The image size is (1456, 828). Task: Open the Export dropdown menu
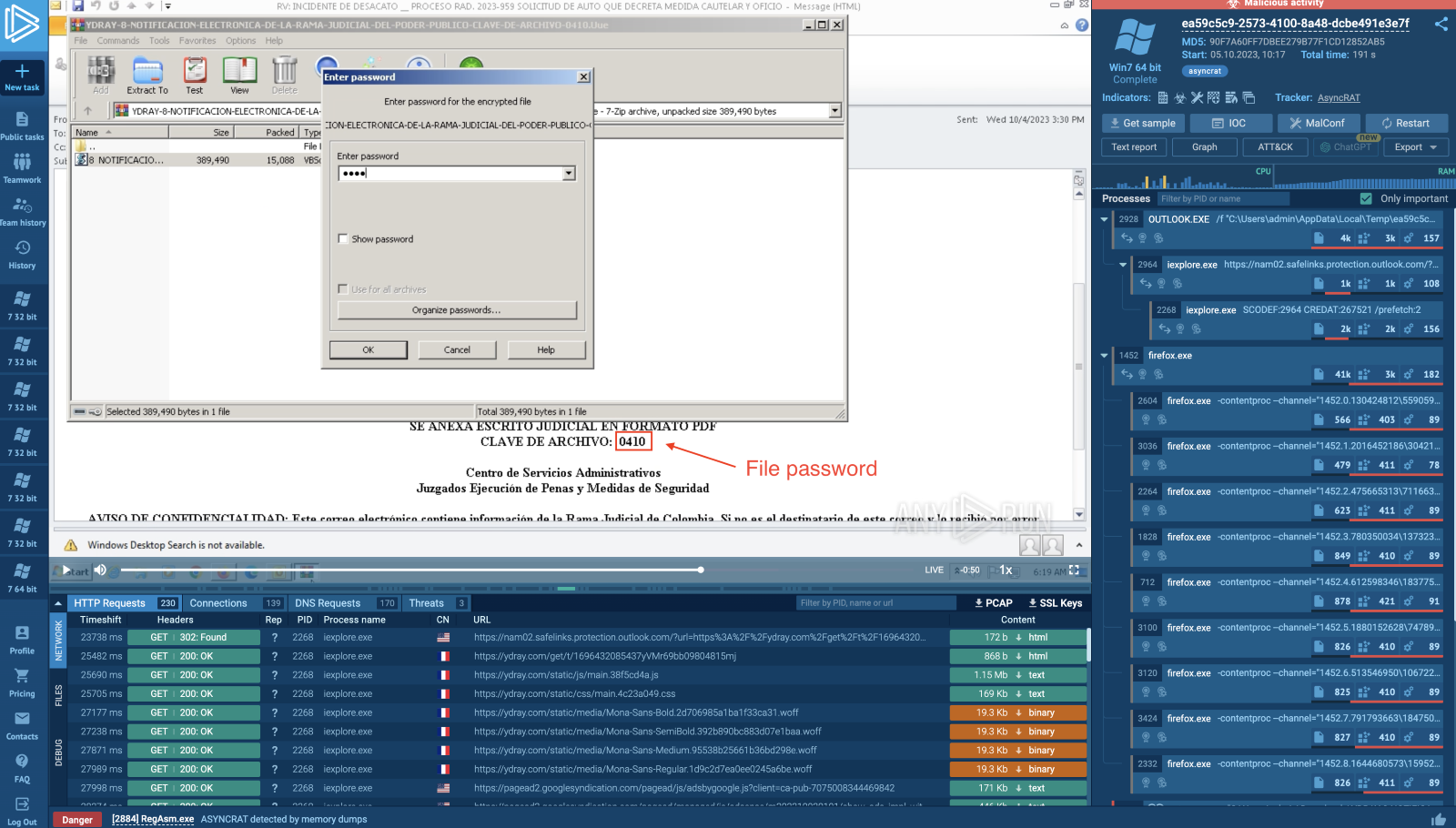point(1415,147)
